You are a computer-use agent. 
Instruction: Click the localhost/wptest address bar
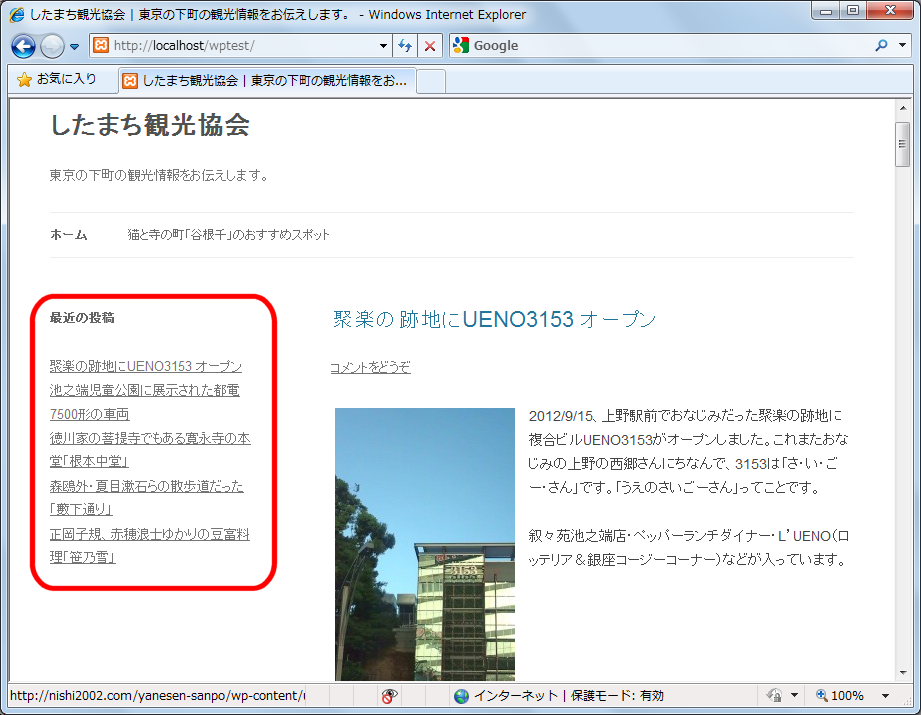point(235,45)
